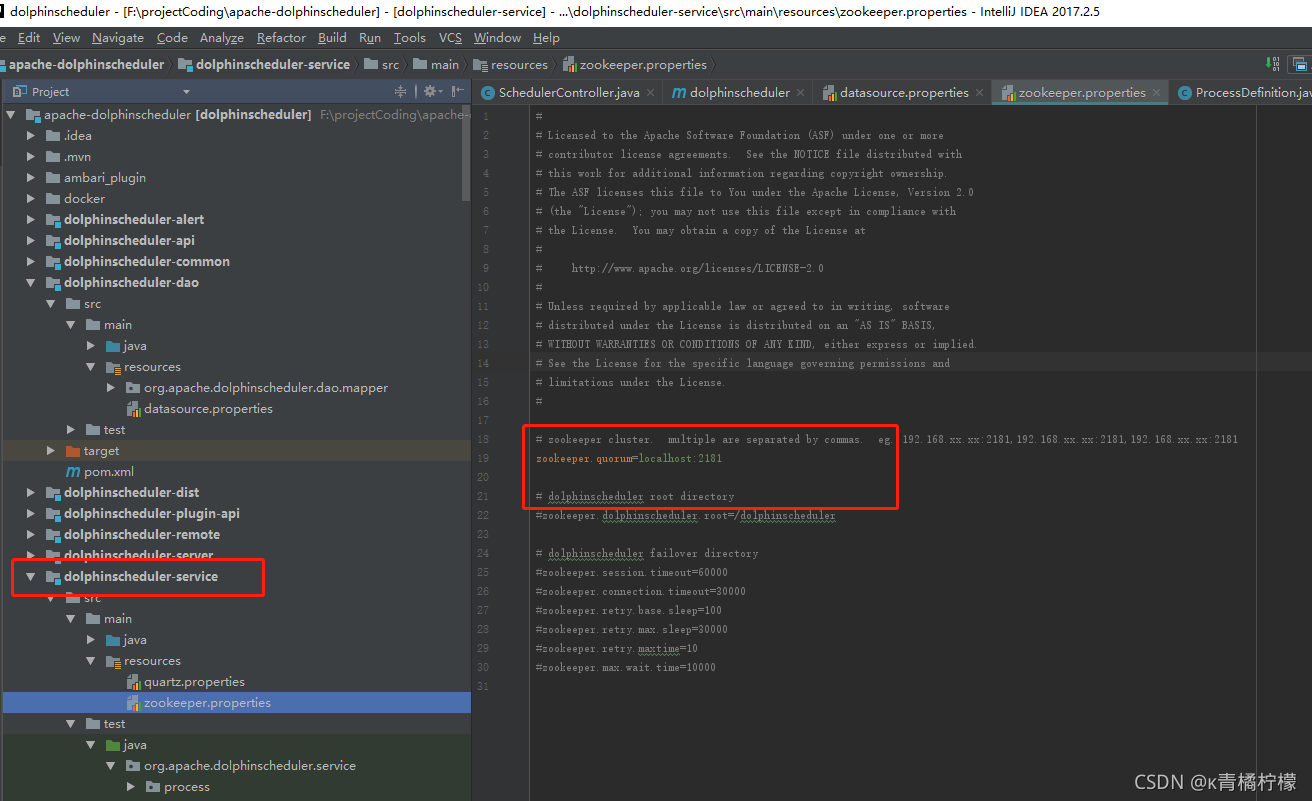Open the View menu

click(x=66, y=38)
